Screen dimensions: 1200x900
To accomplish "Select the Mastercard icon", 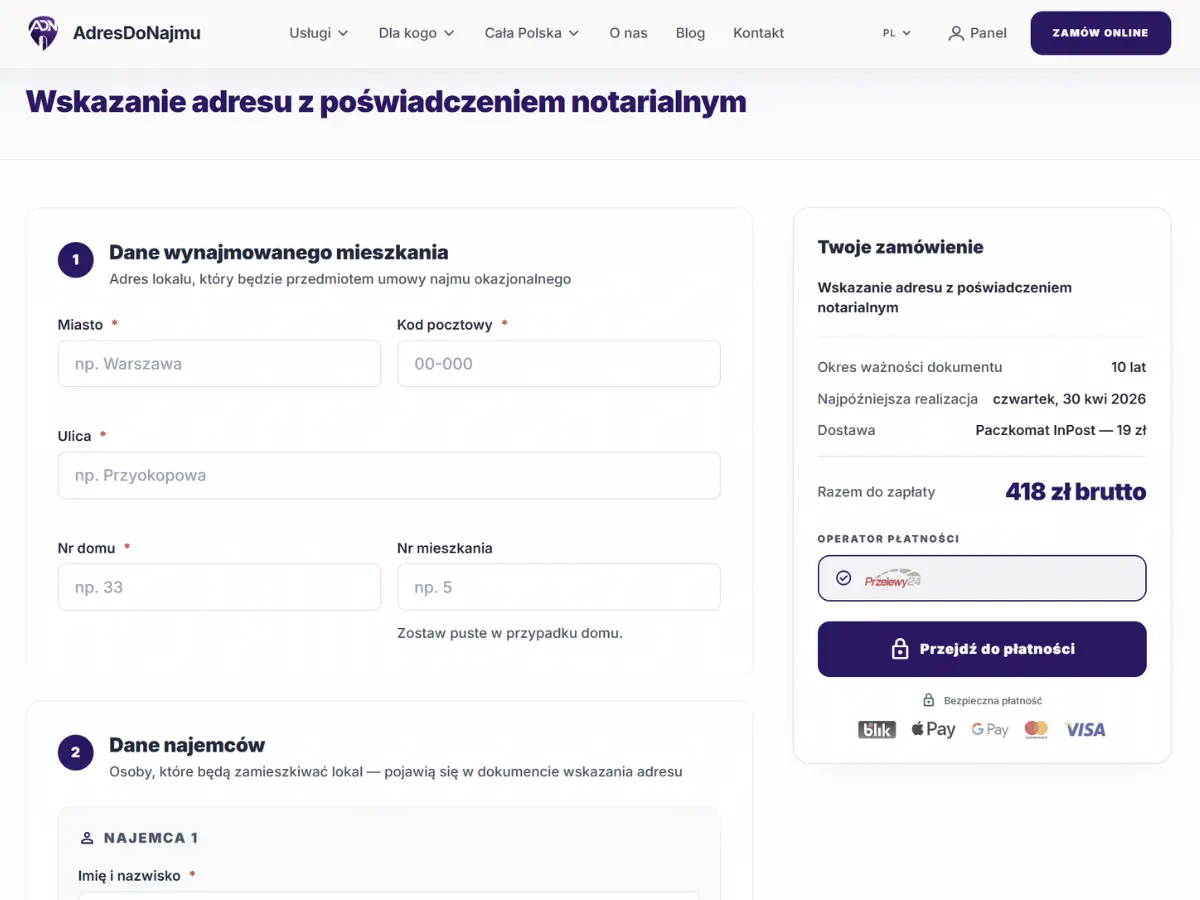I will pyautogui.click(x=1036, y=729).
